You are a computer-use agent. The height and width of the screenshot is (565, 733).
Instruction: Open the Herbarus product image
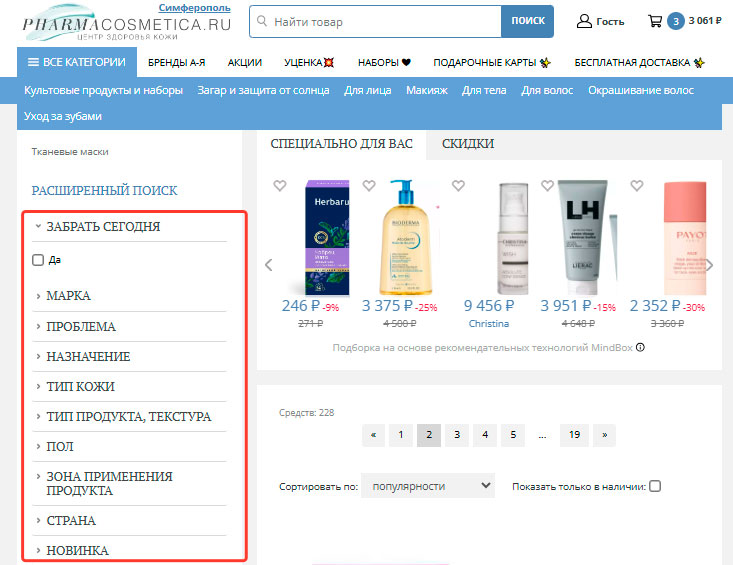pos(327,238)
